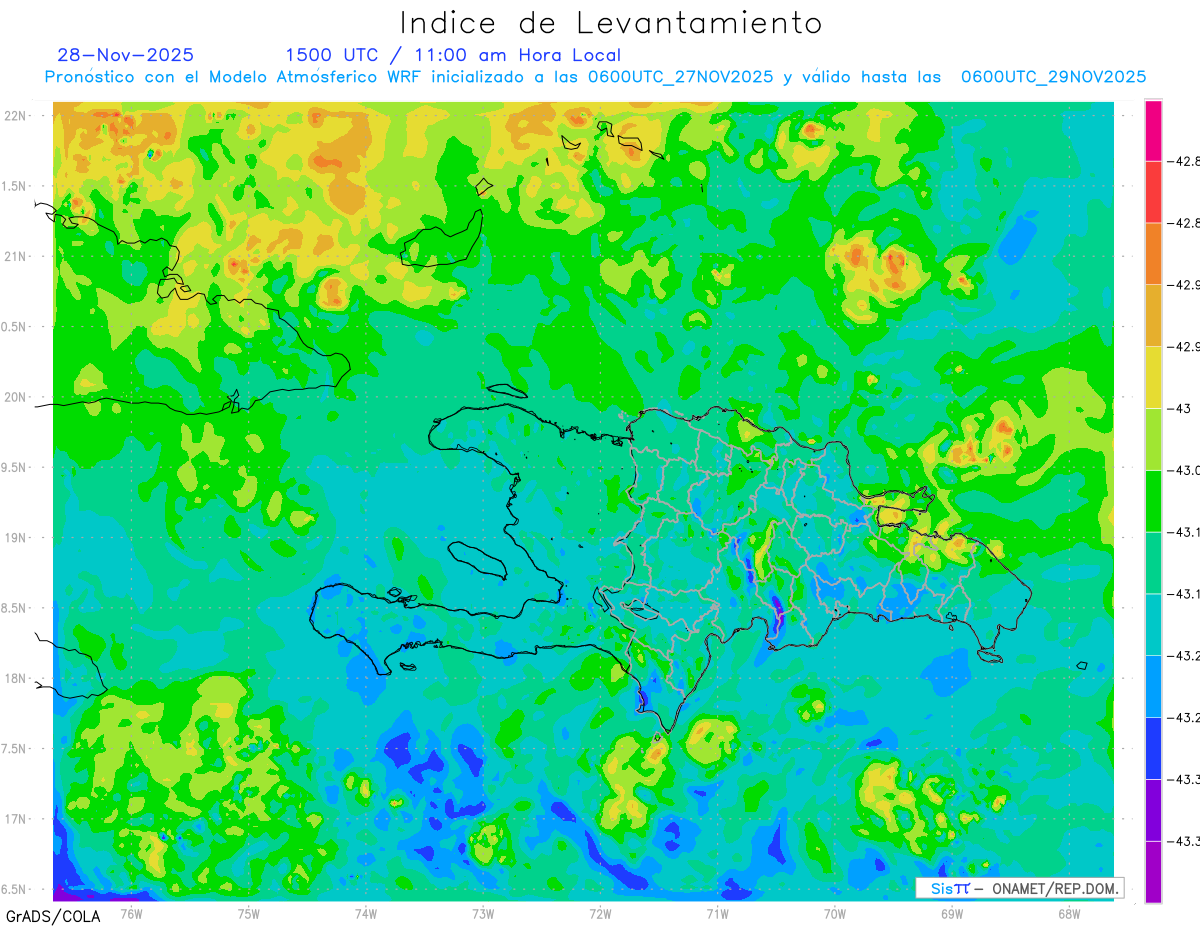This screenshot has width=1200, height=927.
Task: Click the '74W' longitude label
Action: point(366,913)
